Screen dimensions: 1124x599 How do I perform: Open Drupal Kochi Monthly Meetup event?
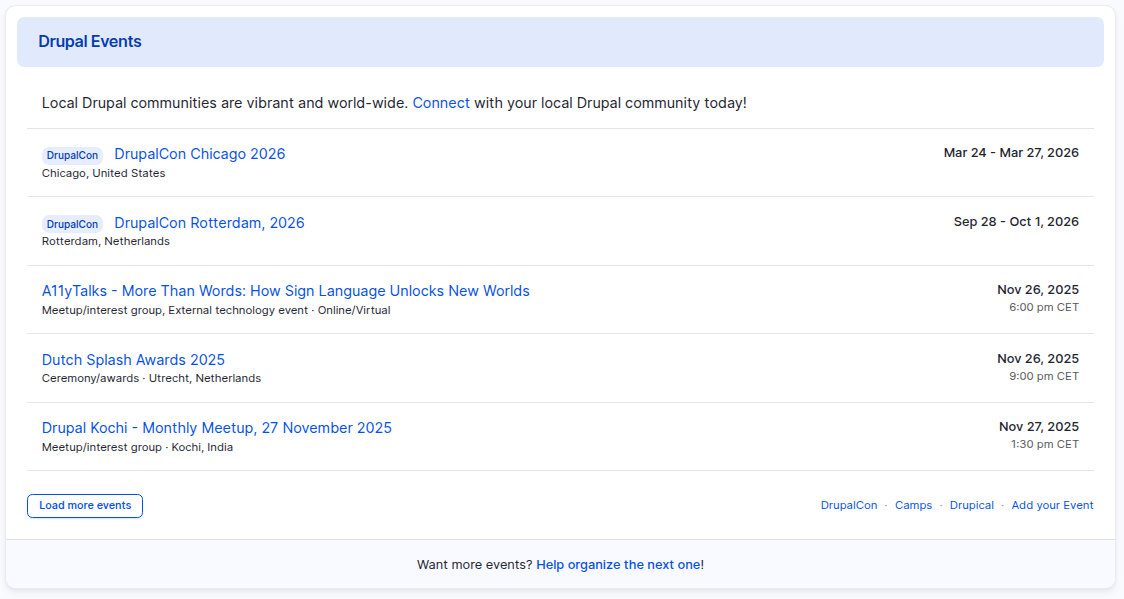point(216,428)
